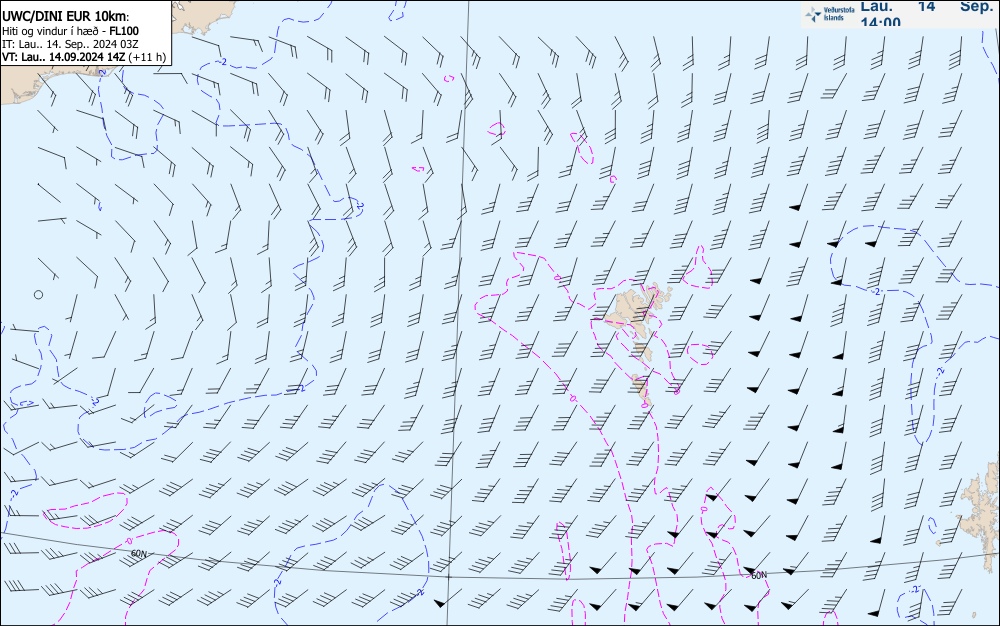1000x626 pixels.
Task: Click the left '60N' latitude label
Action: [138, 554]
